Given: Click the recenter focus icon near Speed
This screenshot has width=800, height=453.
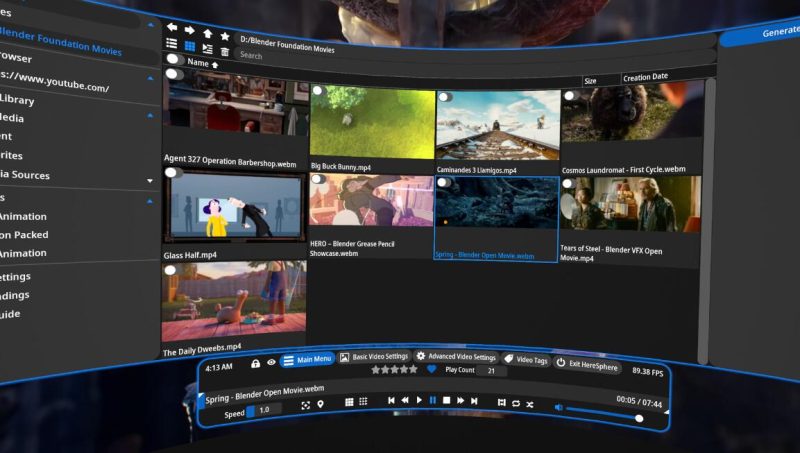Looking at the screenshot, I should [305, 406].
